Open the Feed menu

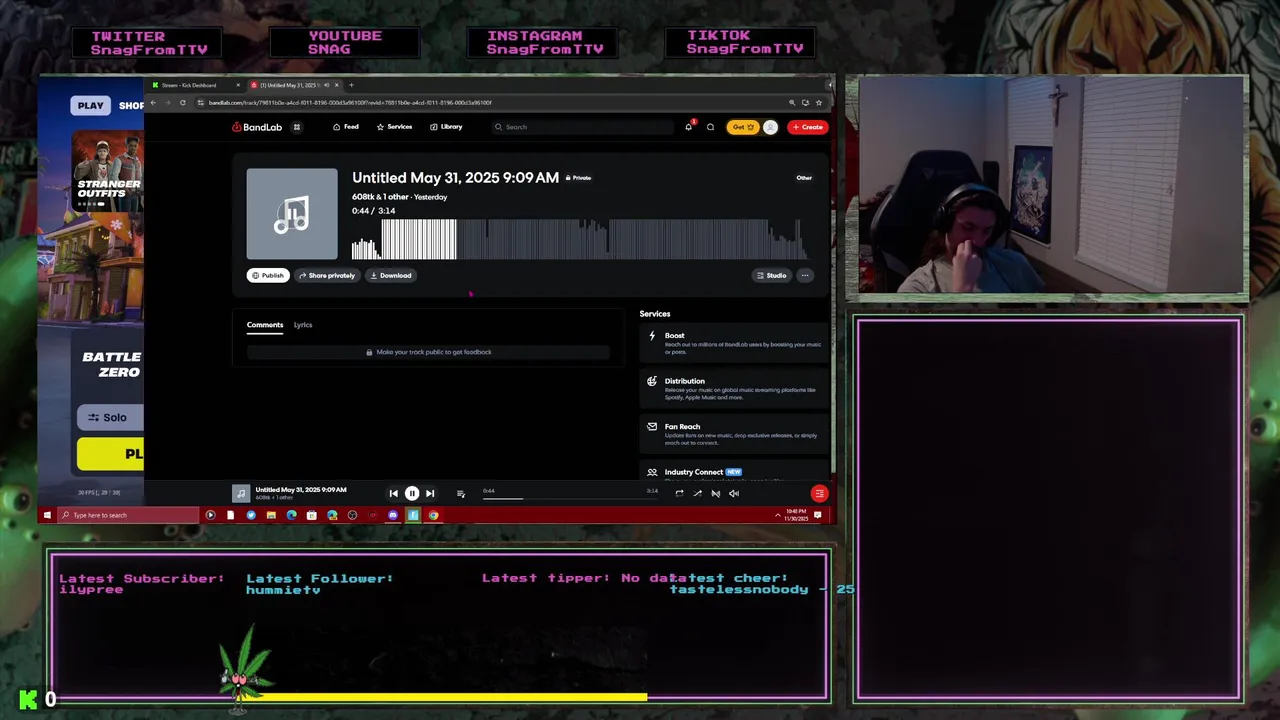point(346,127)
